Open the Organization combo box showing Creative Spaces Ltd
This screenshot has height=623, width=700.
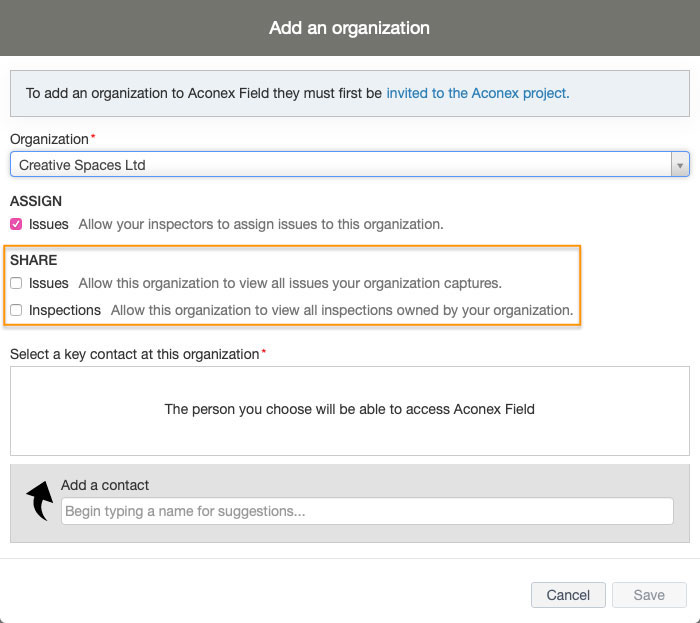340,165
